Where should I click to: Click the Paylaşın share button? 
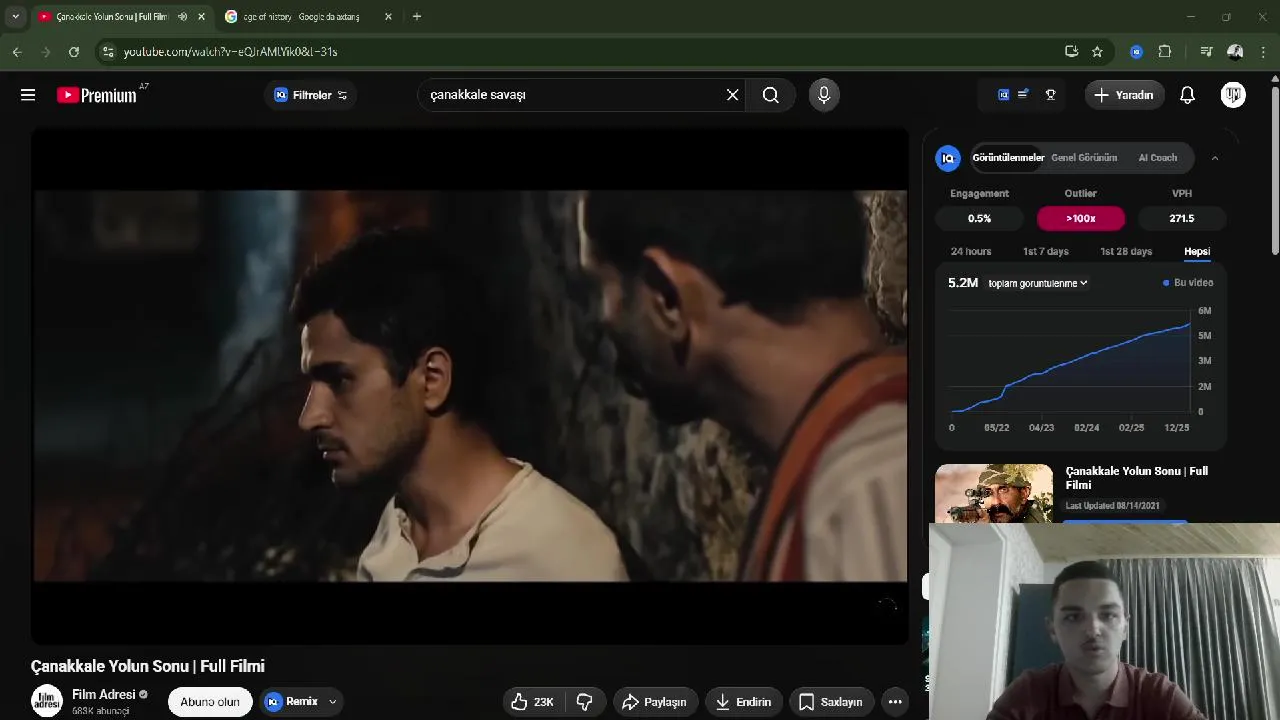coord(655,702)
